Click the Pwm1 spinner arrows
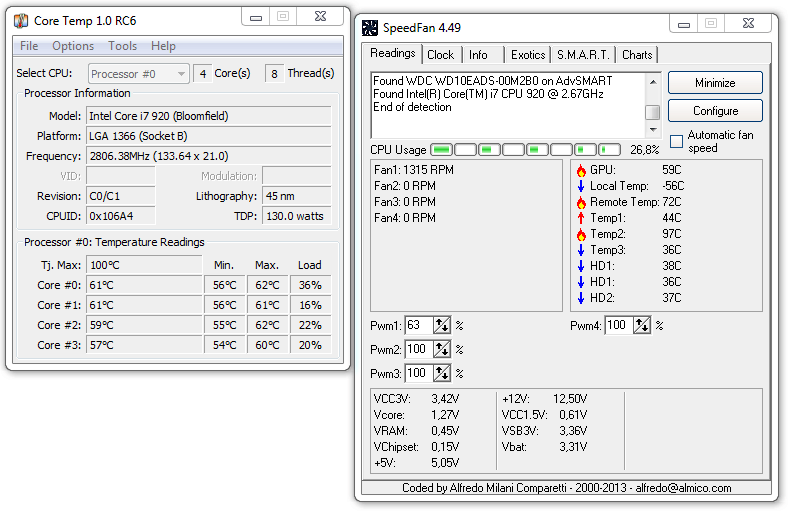Screen dimensions: 792x513 (x=442, y=325)
